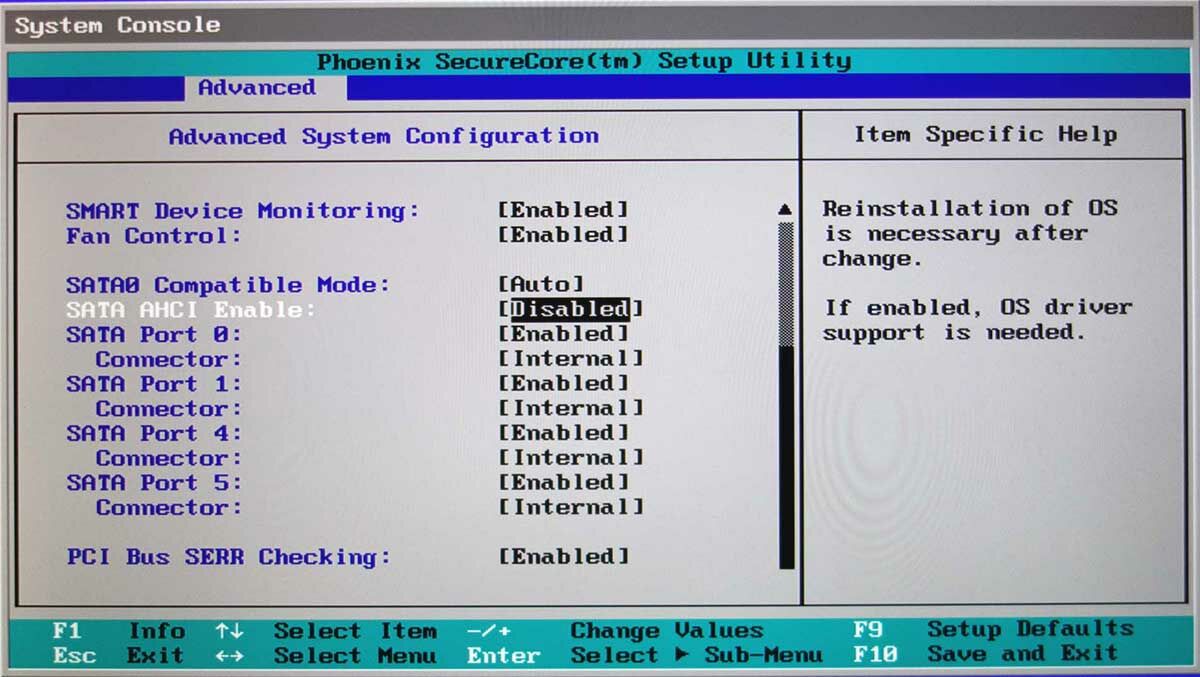The image size is (1200, 677).
Task: Click the Enter Select Sub-Menu hint
Action: click(x=644, y=656)
